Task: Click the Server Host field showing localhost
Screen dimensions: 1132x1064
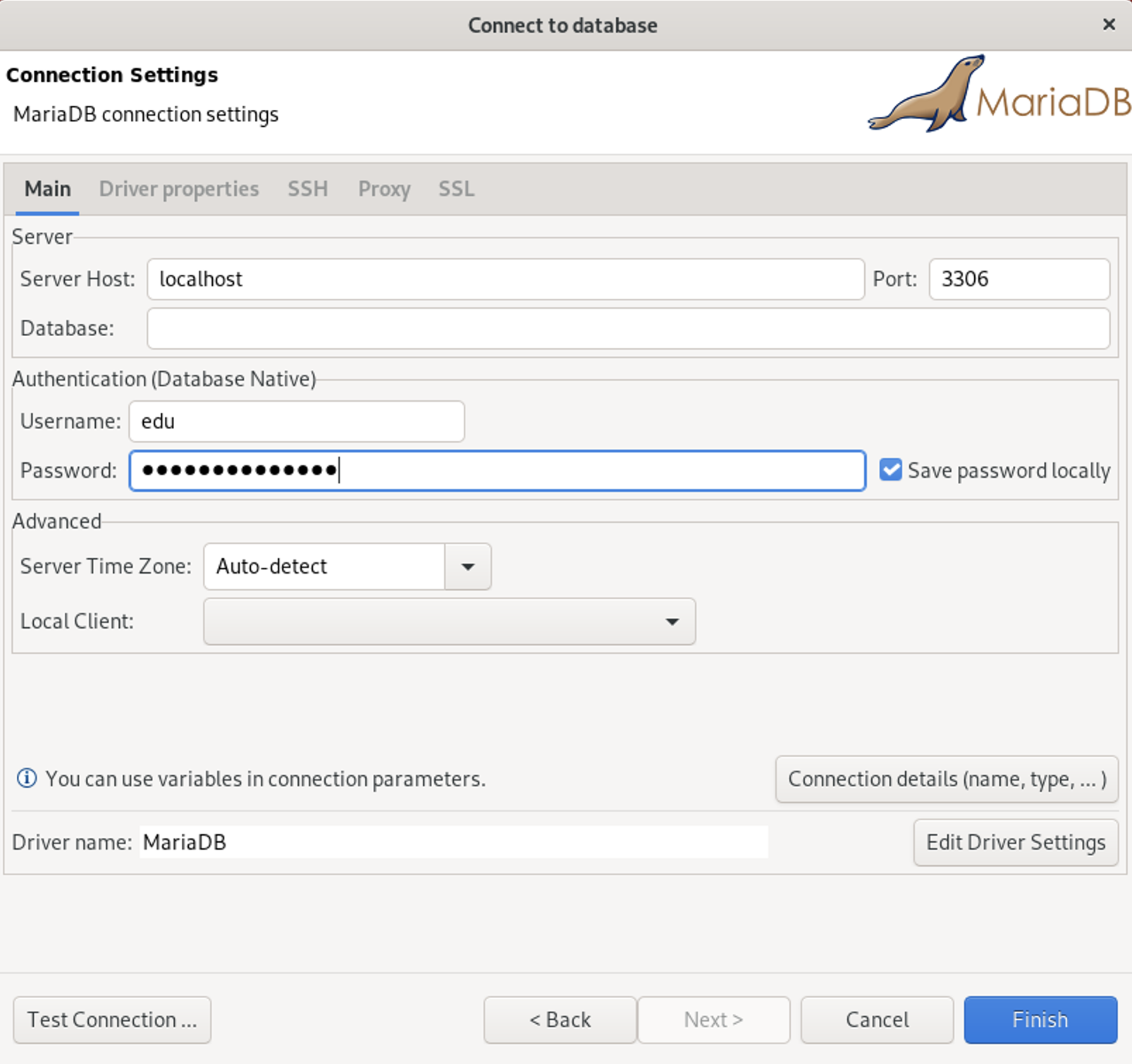Action: 505,279
